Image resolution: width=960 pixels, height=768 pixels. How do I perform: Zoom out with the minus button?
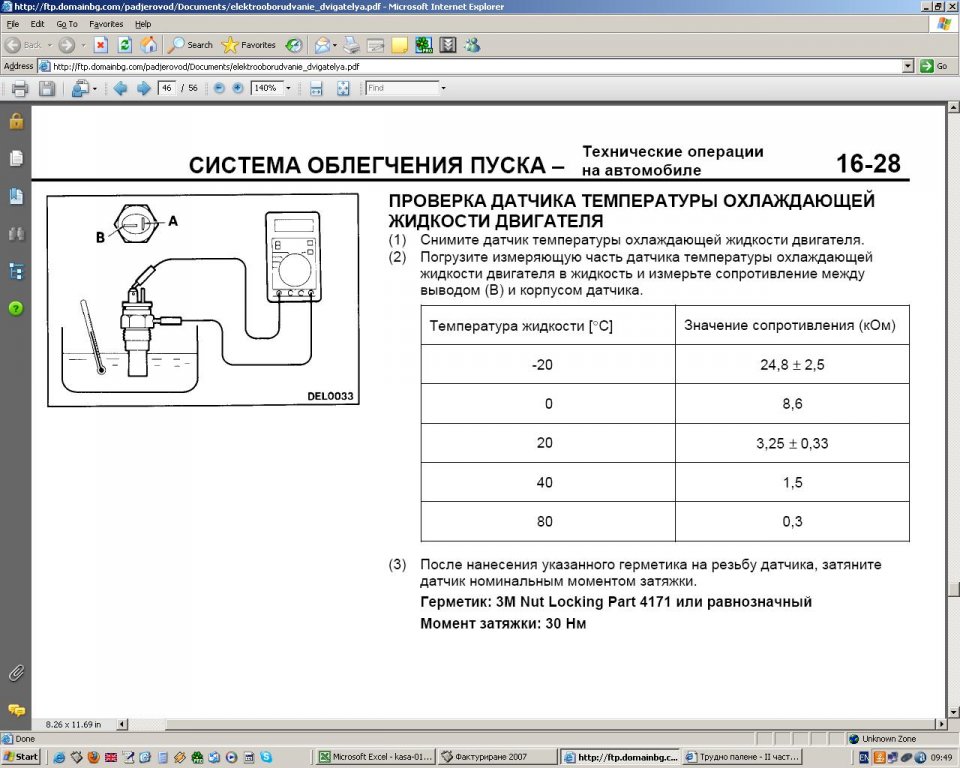coord(219,88)
